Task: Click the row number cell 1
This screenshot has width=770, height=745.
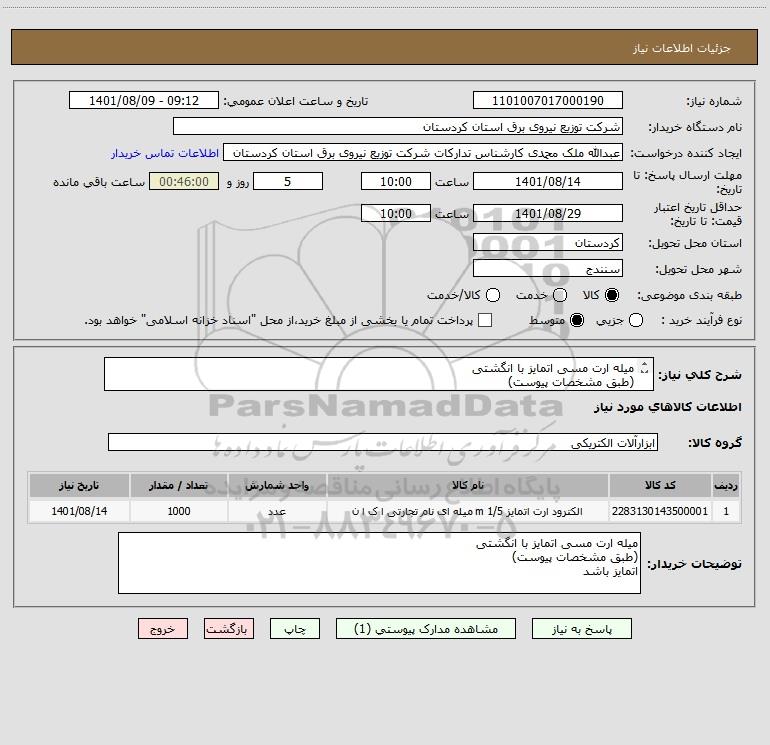Action: [726, 511]
